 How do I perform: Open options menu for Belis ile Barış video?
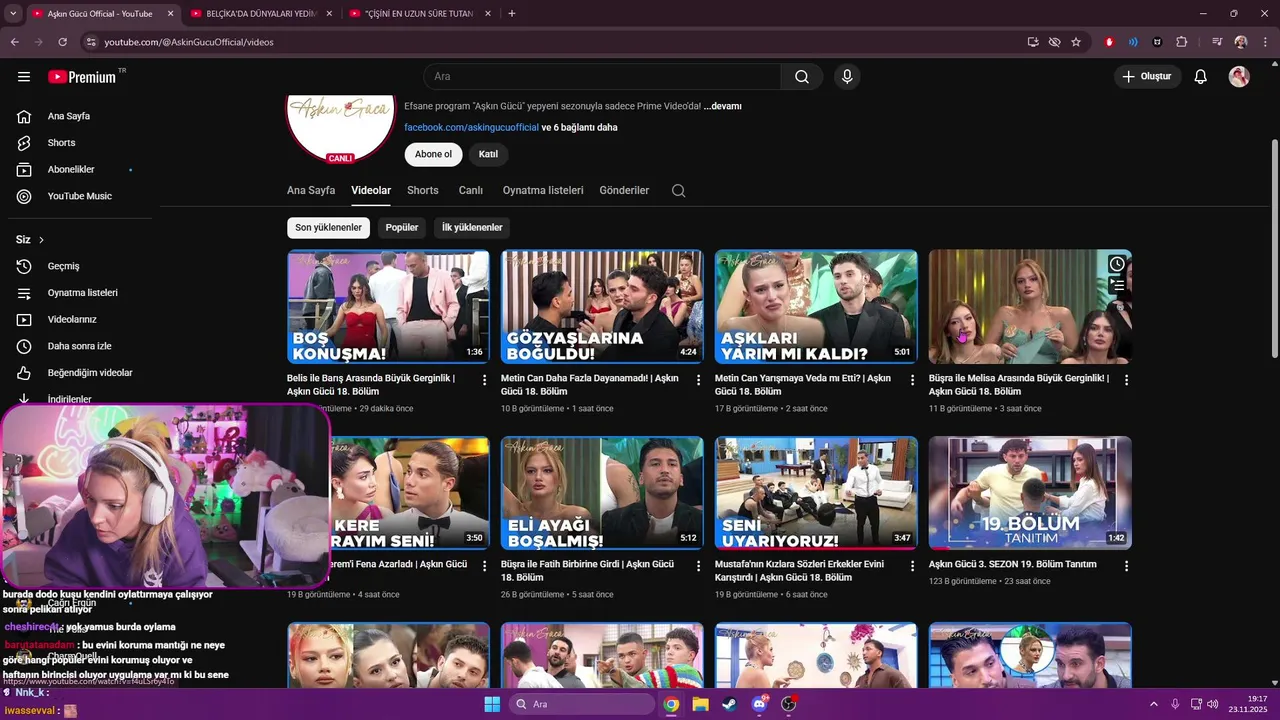point(485,380)
